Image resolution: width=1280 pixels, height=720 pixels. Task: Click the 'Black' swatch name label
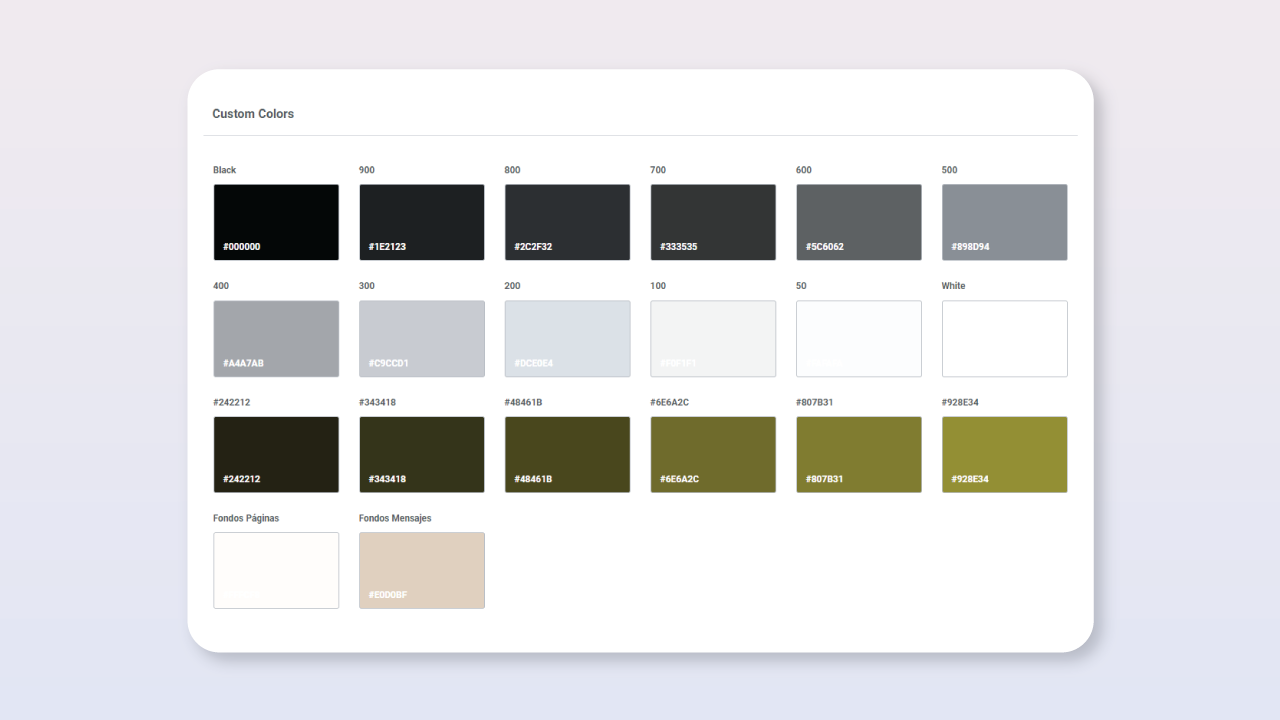(x=225, y=170)
